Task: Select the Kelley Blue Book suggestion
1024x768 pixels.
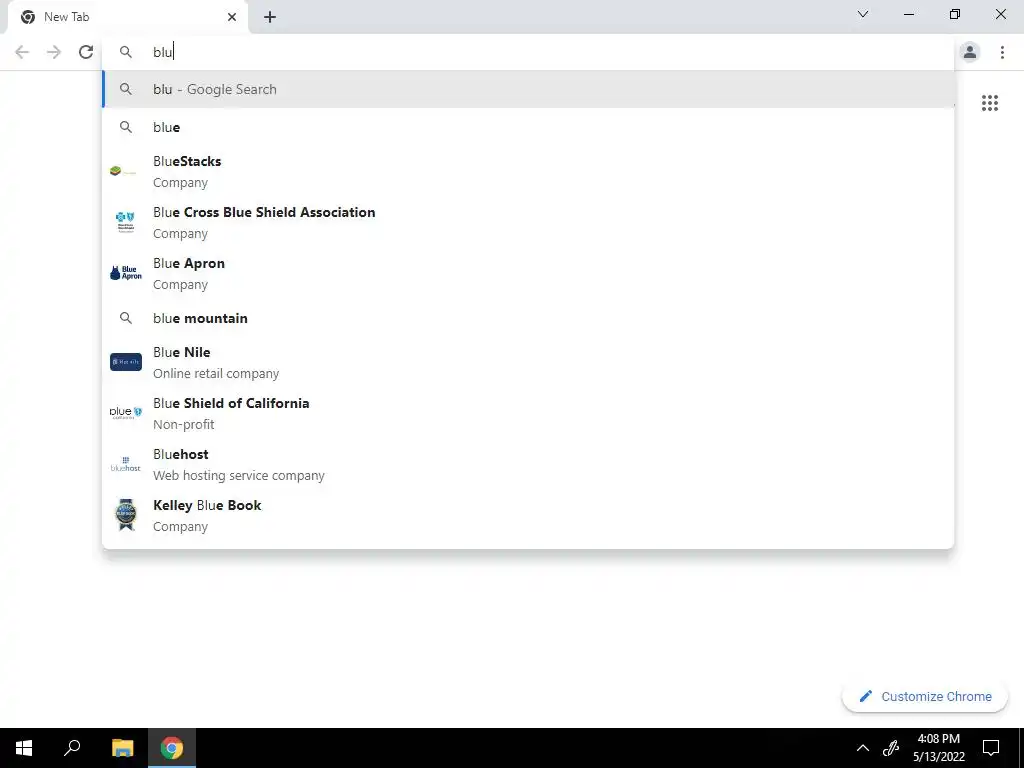Action: pyautogui.click(x=528, y=515)
